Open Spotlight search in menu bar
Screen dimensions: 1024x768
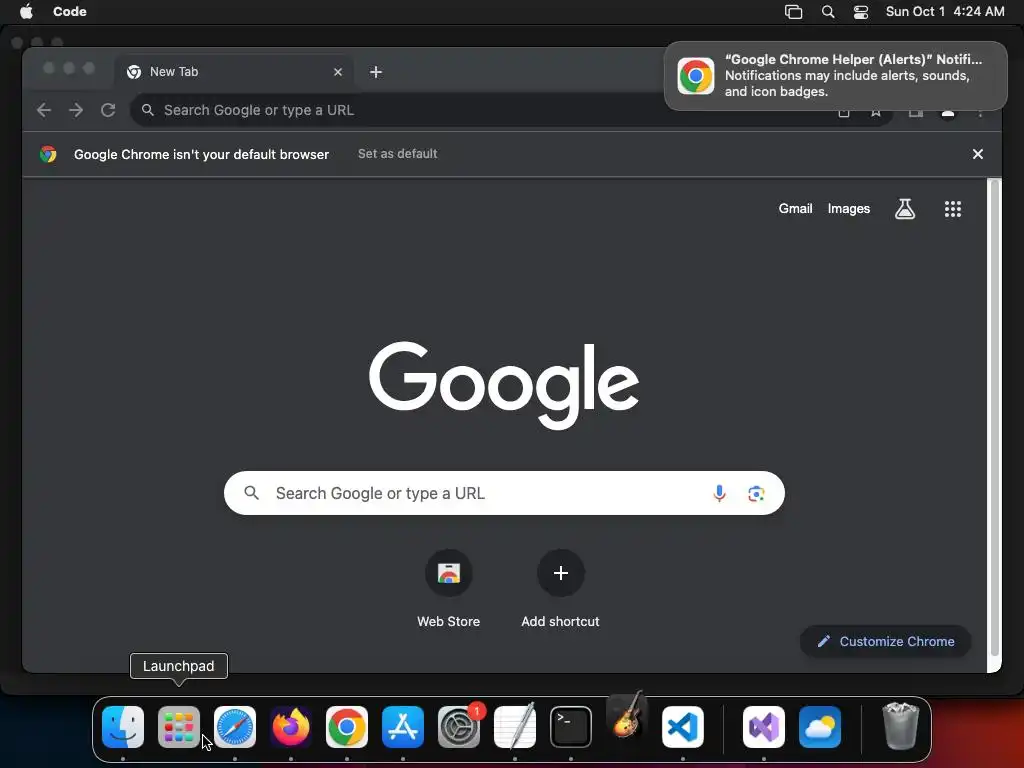click(x=827, y=12)
